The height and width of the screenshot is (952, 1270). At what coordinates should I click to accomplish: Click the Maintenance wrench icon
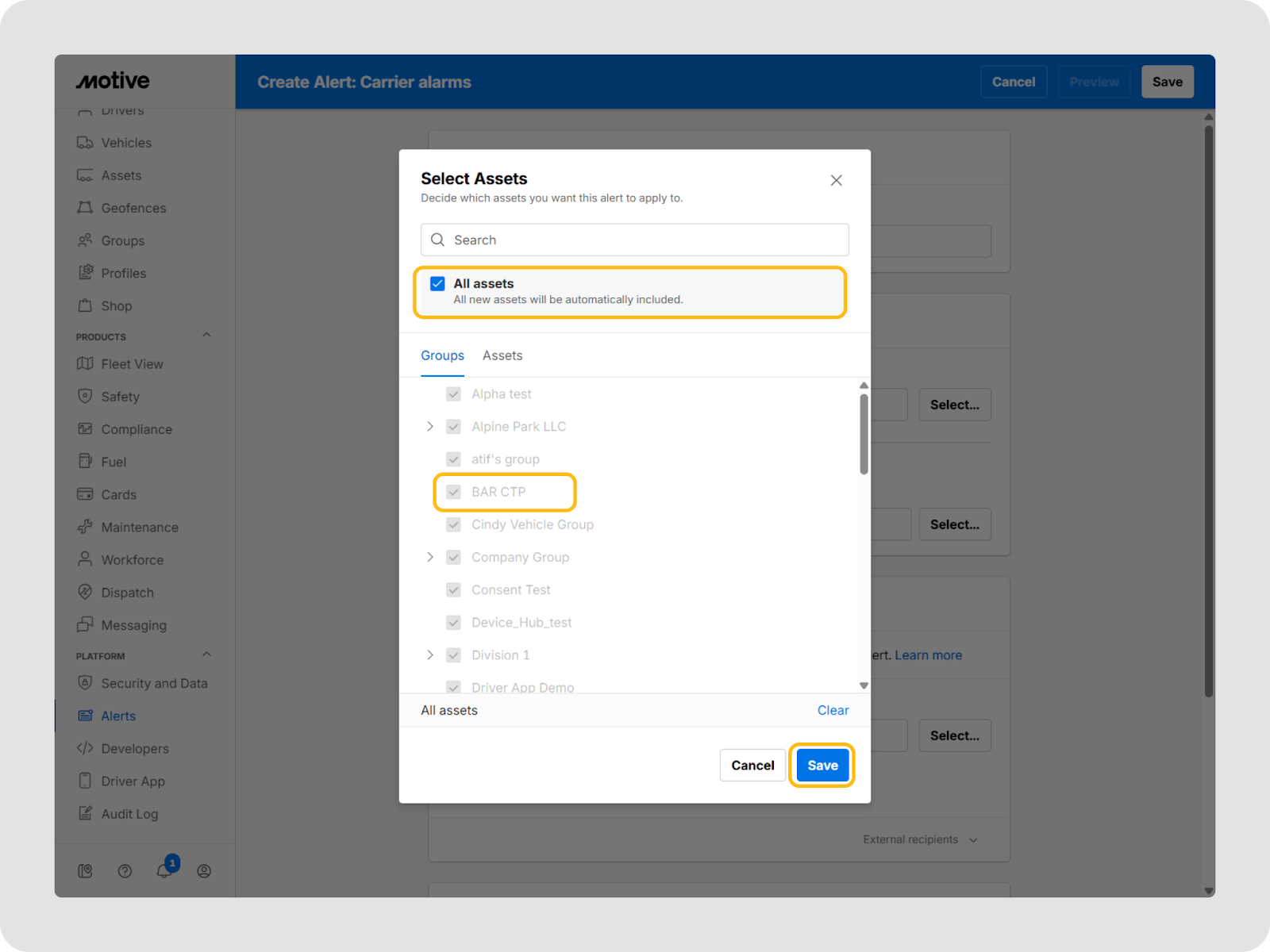pos(85,527)
